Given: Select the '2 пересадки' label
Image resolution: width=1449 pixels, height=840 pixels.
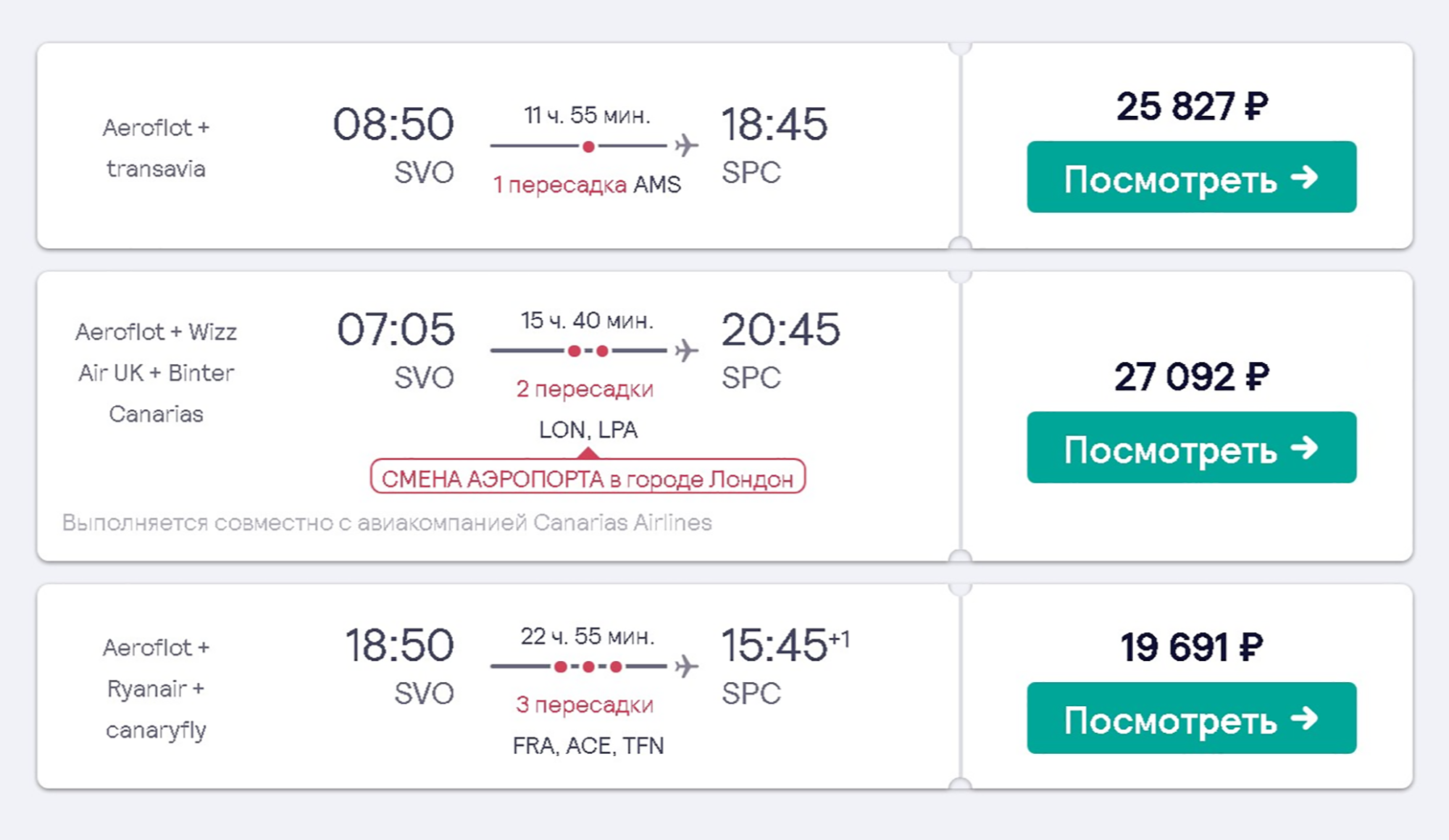Looking at the screenshot, I should 585,389.
